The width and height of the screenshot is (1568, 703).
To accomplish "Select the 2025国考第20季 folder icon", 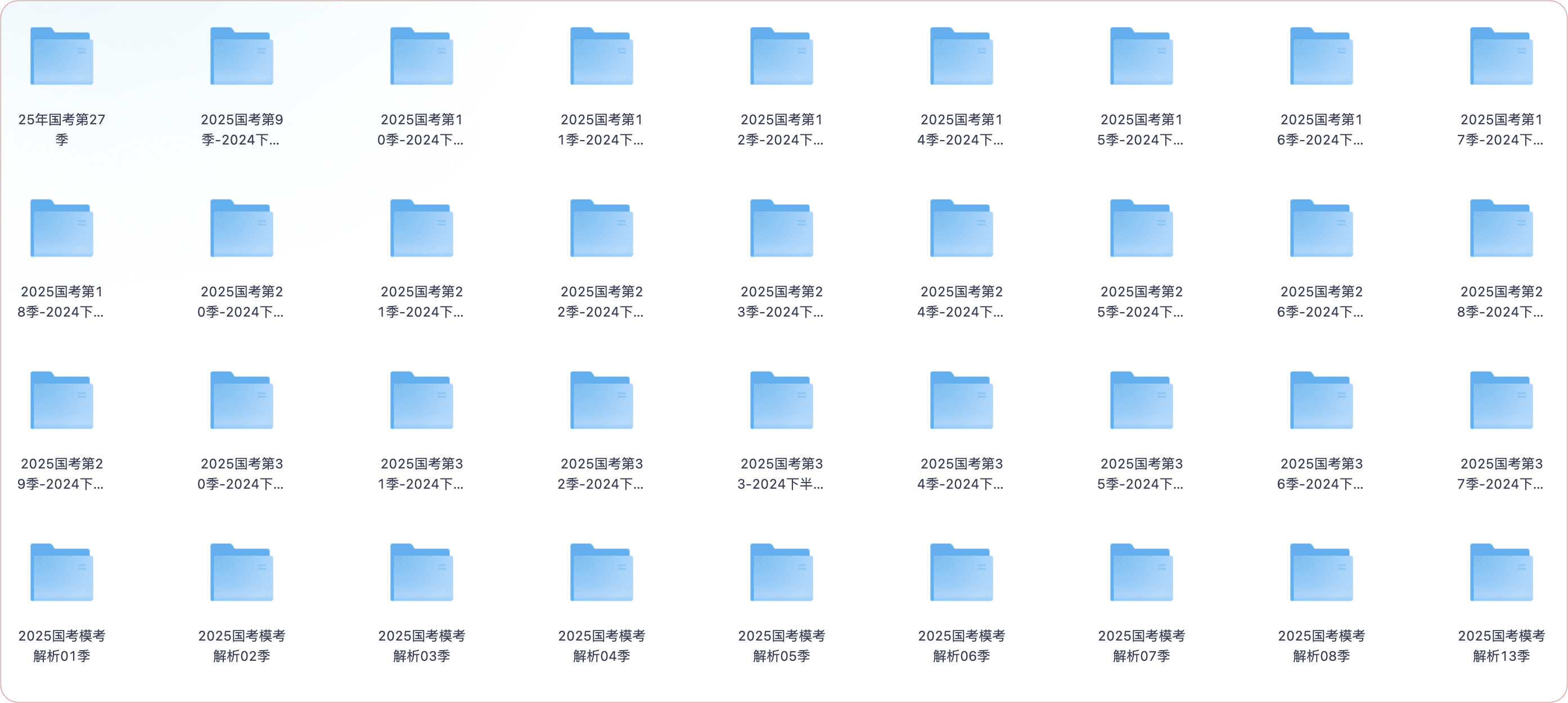I will pos(242,228).
